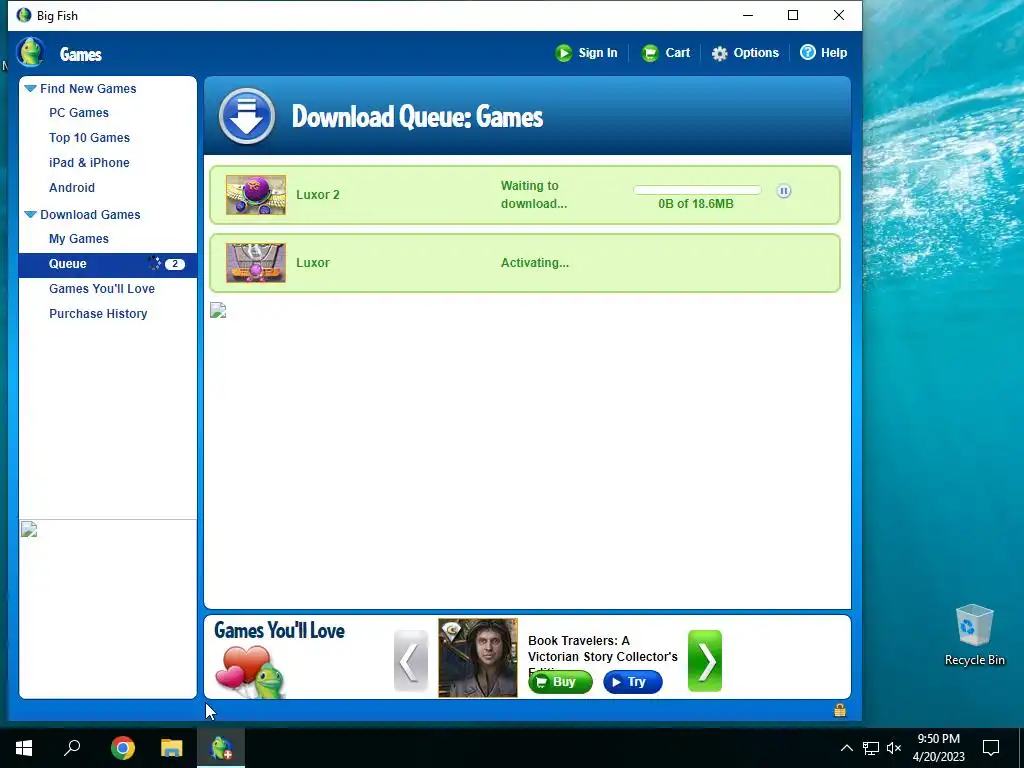The width and height of the screenshot is (1024, 768).
Task: Open the Cart
Action: pos(677,53)
